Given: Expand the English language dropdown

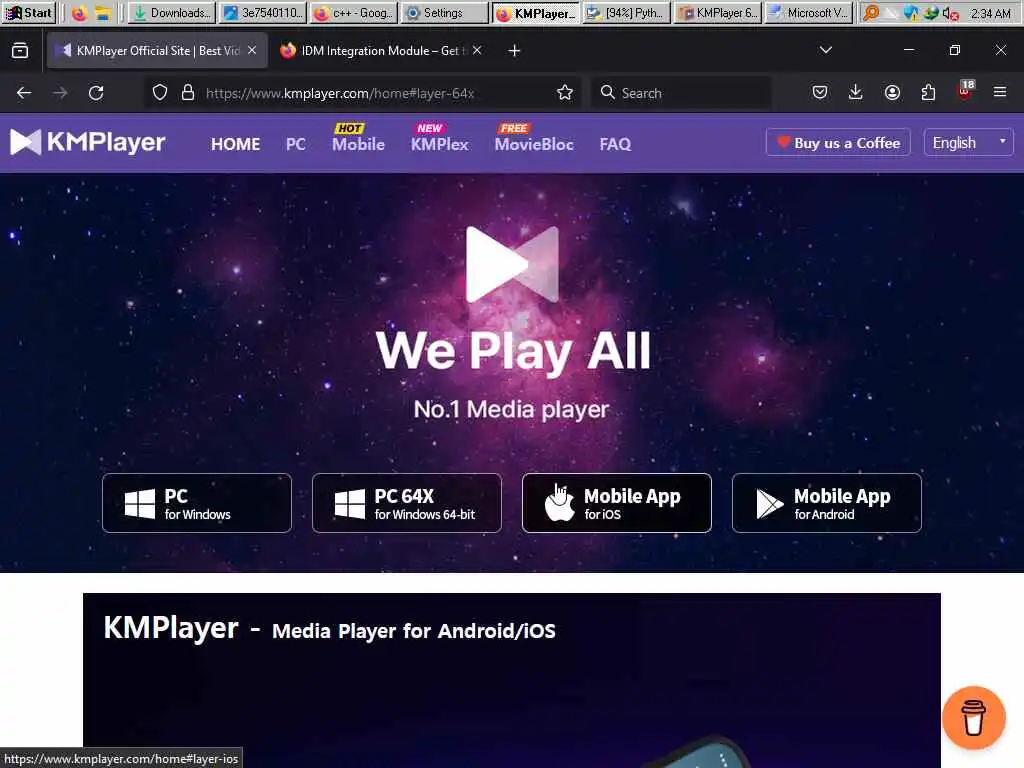Looking at the screenshot, I should [968, 142].
